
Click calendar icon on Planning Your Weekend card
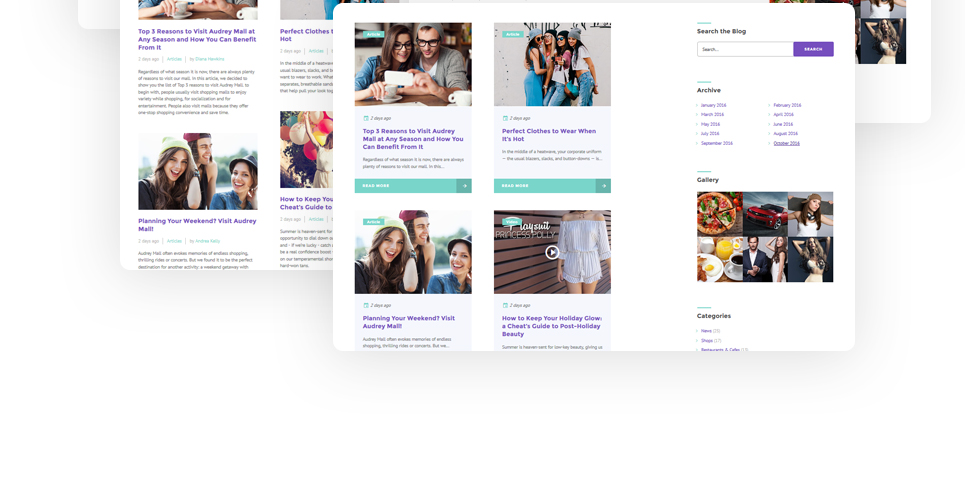(366, 305)
